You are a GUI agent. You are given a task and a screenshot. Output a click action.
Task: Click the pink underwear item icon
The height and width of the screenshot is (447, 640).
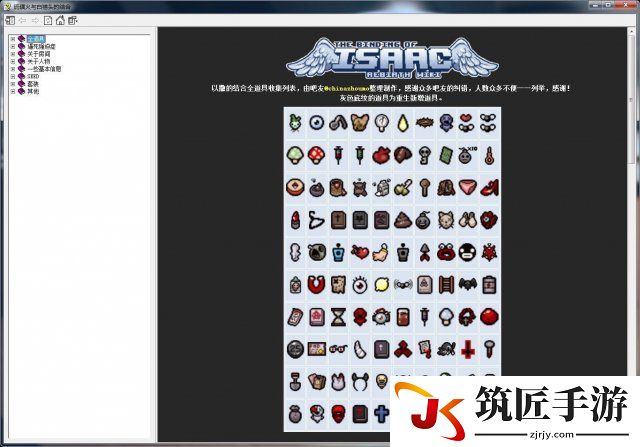pos(468,188)
